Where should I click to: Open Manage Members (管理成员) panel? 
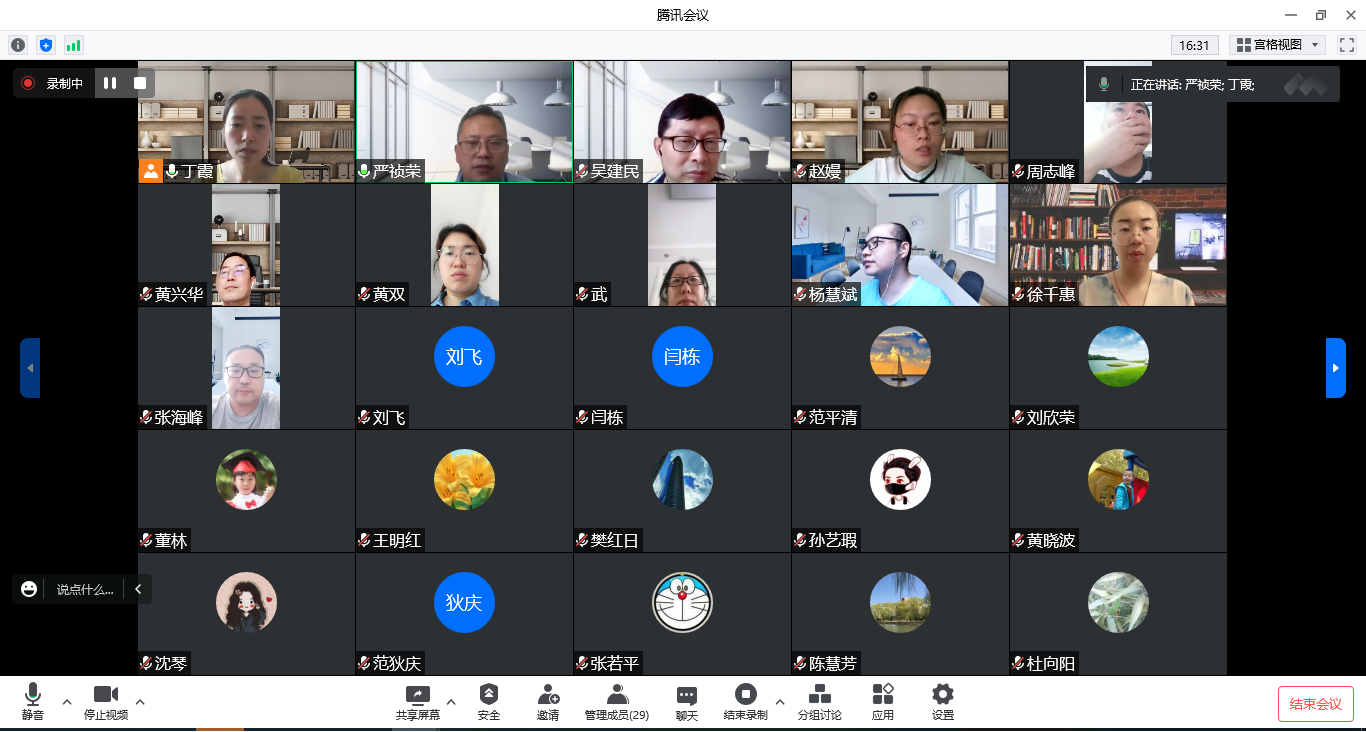[617, 702]
